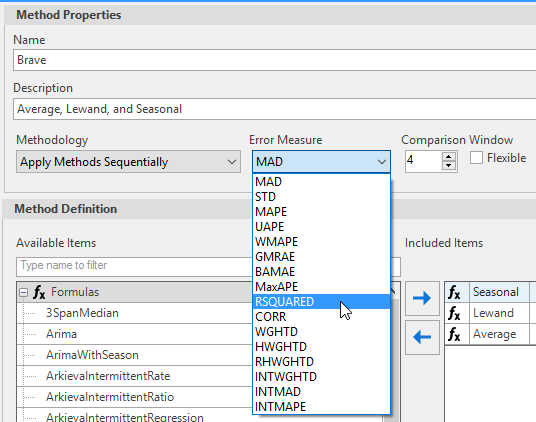Pick GMRAE in the dropdown list

321,257
